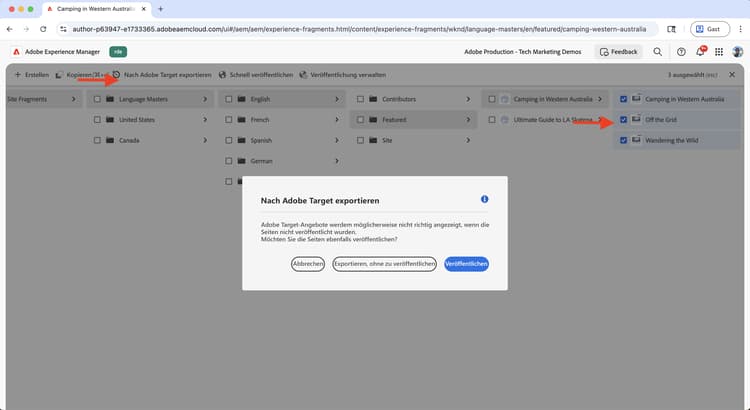Toggle the Contributors checkbox
Image resolution: width=750 pixels, height=410 pixels.
360,99
